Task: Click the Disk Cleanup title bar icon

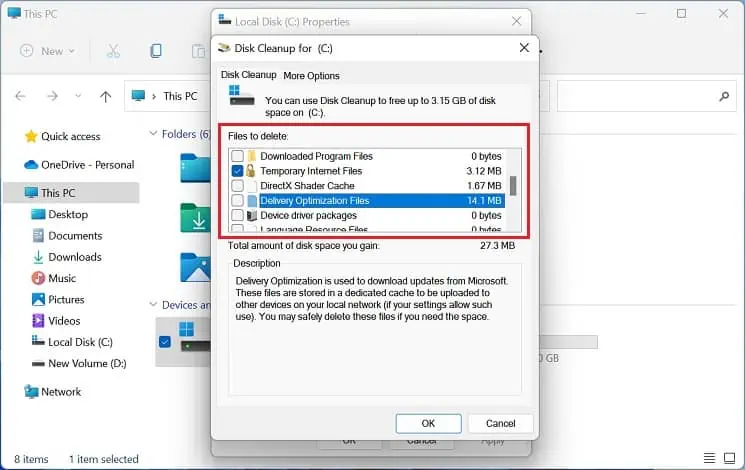Action: pyautogui.click(x=224, y=48)
